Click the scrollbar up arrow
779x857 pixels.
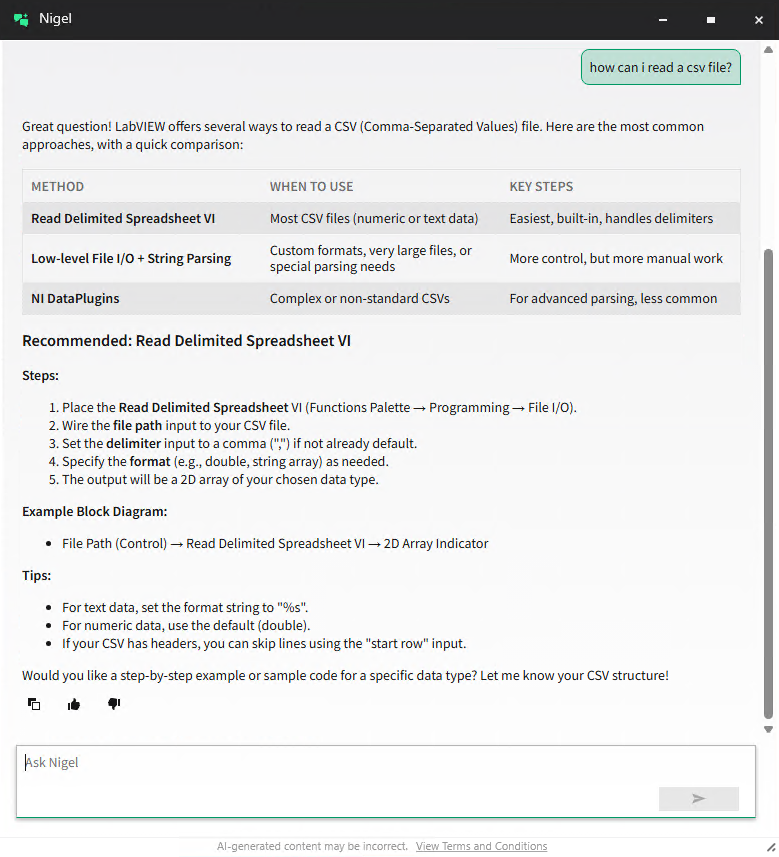point(768,50)
